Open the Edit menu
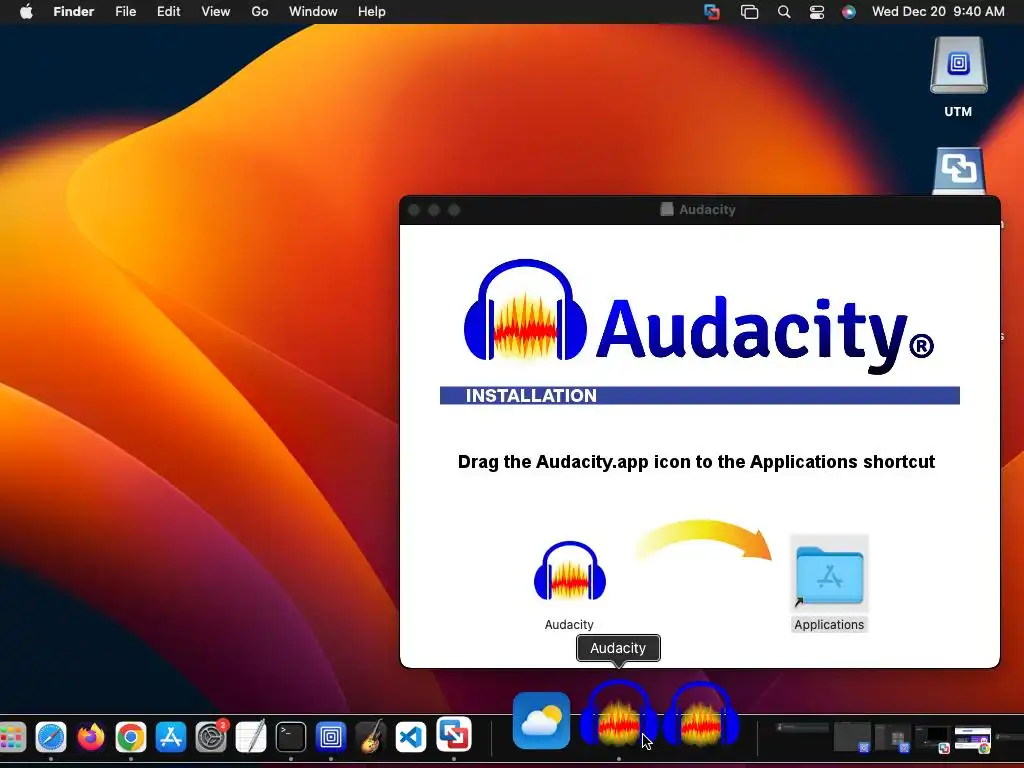The height and width of the screenshot is (768, 1024). (x=168, y=12)
